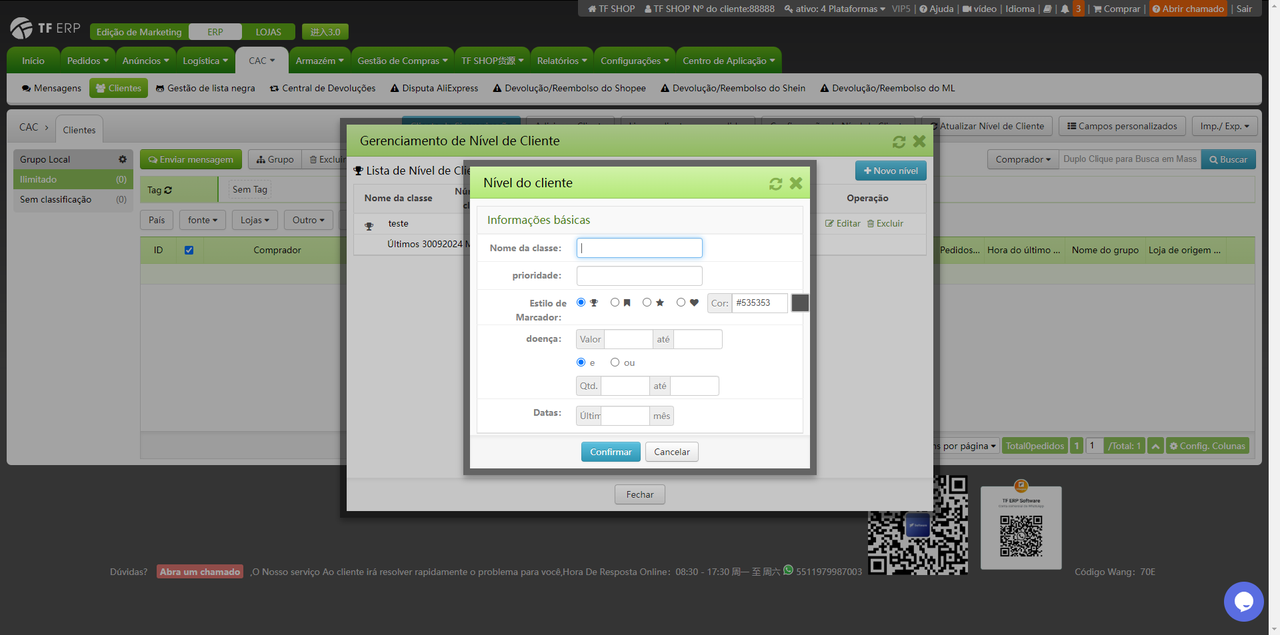Open the Imp./ Exp. dropdown
The height and width of the screenshot is (635, 1280).
(x=1225, y=126)
